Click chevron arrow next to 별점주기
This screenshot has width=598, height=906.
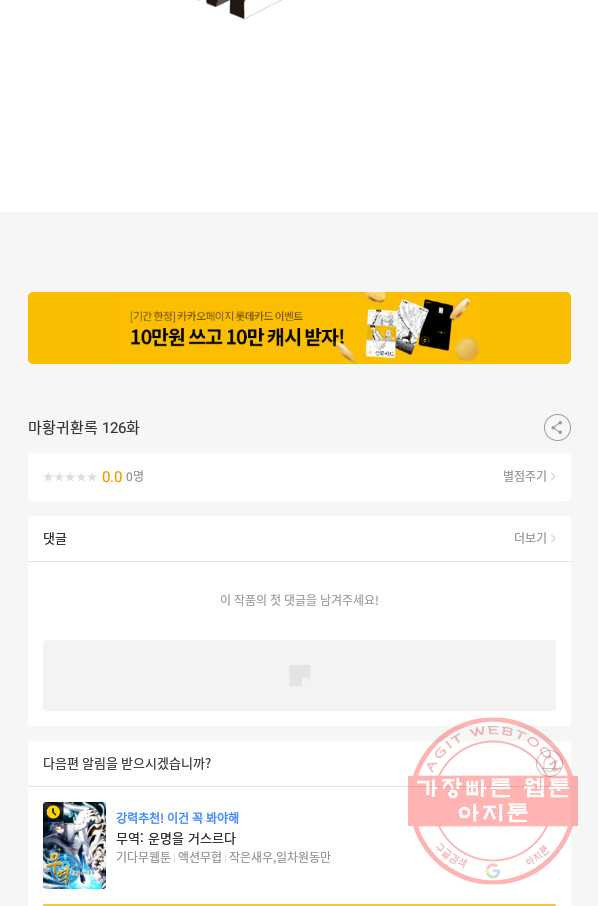(x=553, y=476)
